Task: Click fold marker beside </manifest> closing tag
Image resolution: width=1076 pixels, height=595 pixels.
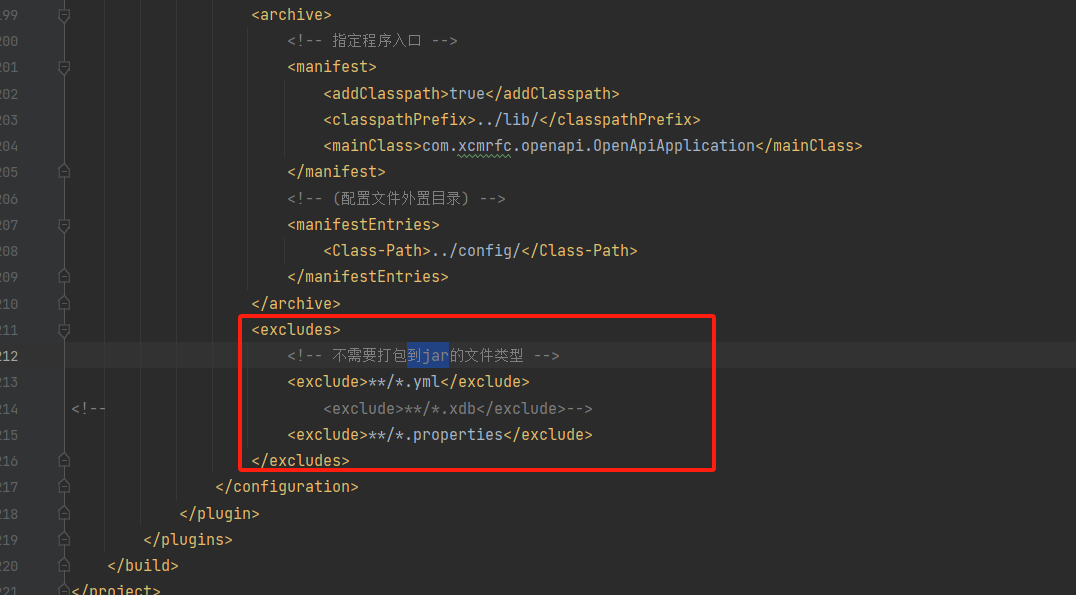Action: [64, 172]
